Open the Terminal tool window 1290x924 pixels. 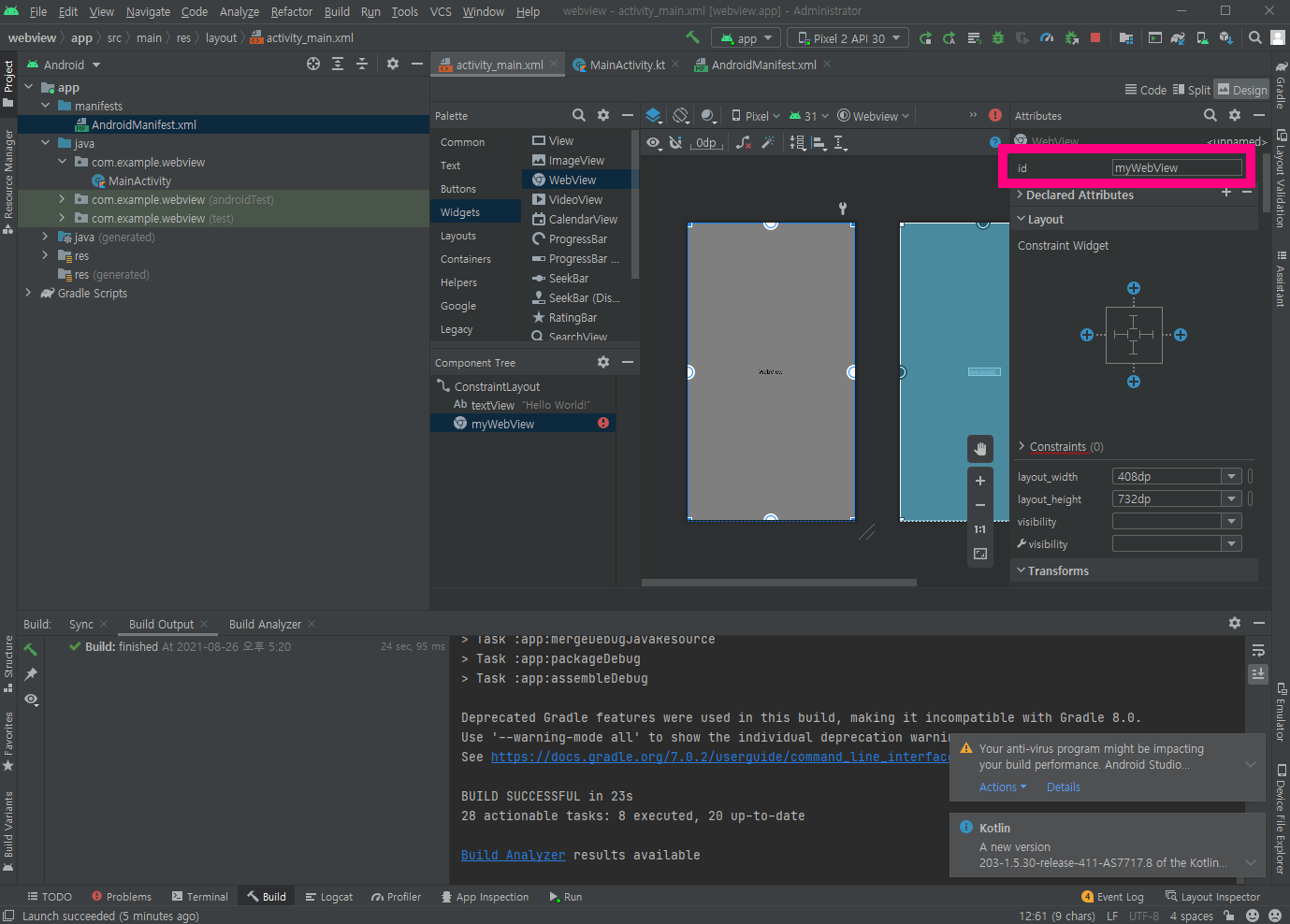click(x=199, y=896)
